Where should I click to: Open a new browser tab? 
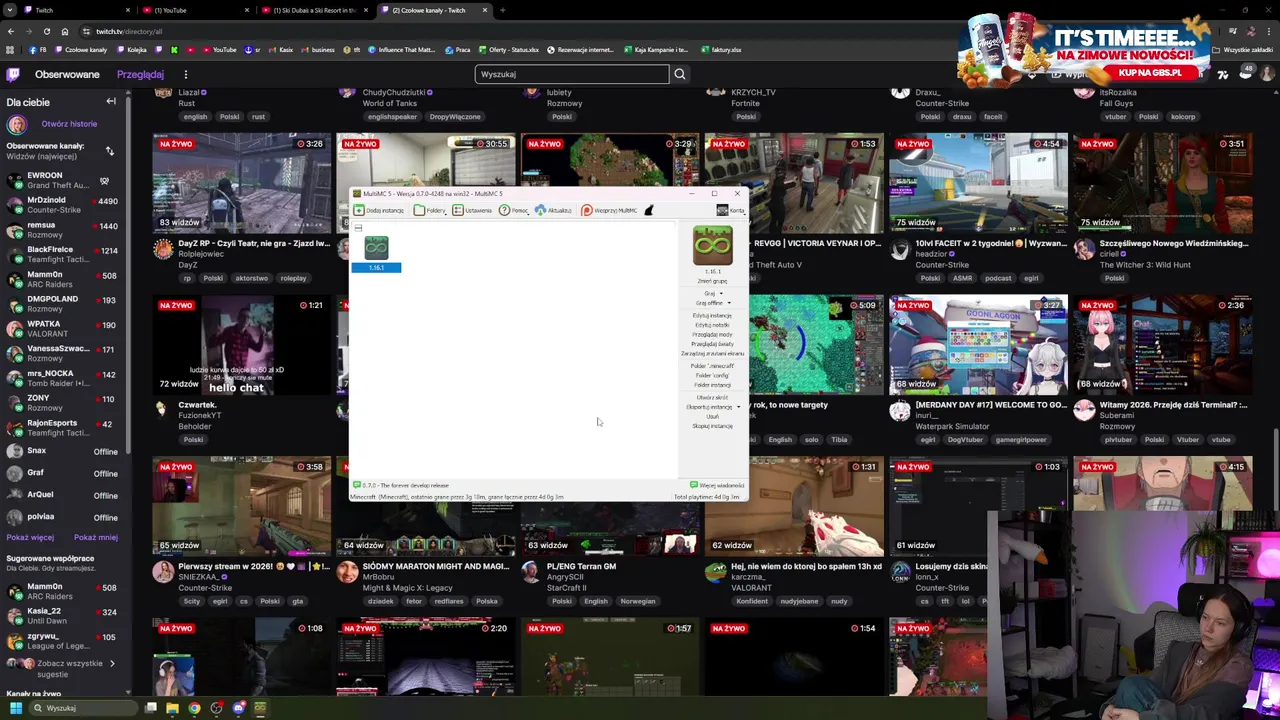click(502, 10)
